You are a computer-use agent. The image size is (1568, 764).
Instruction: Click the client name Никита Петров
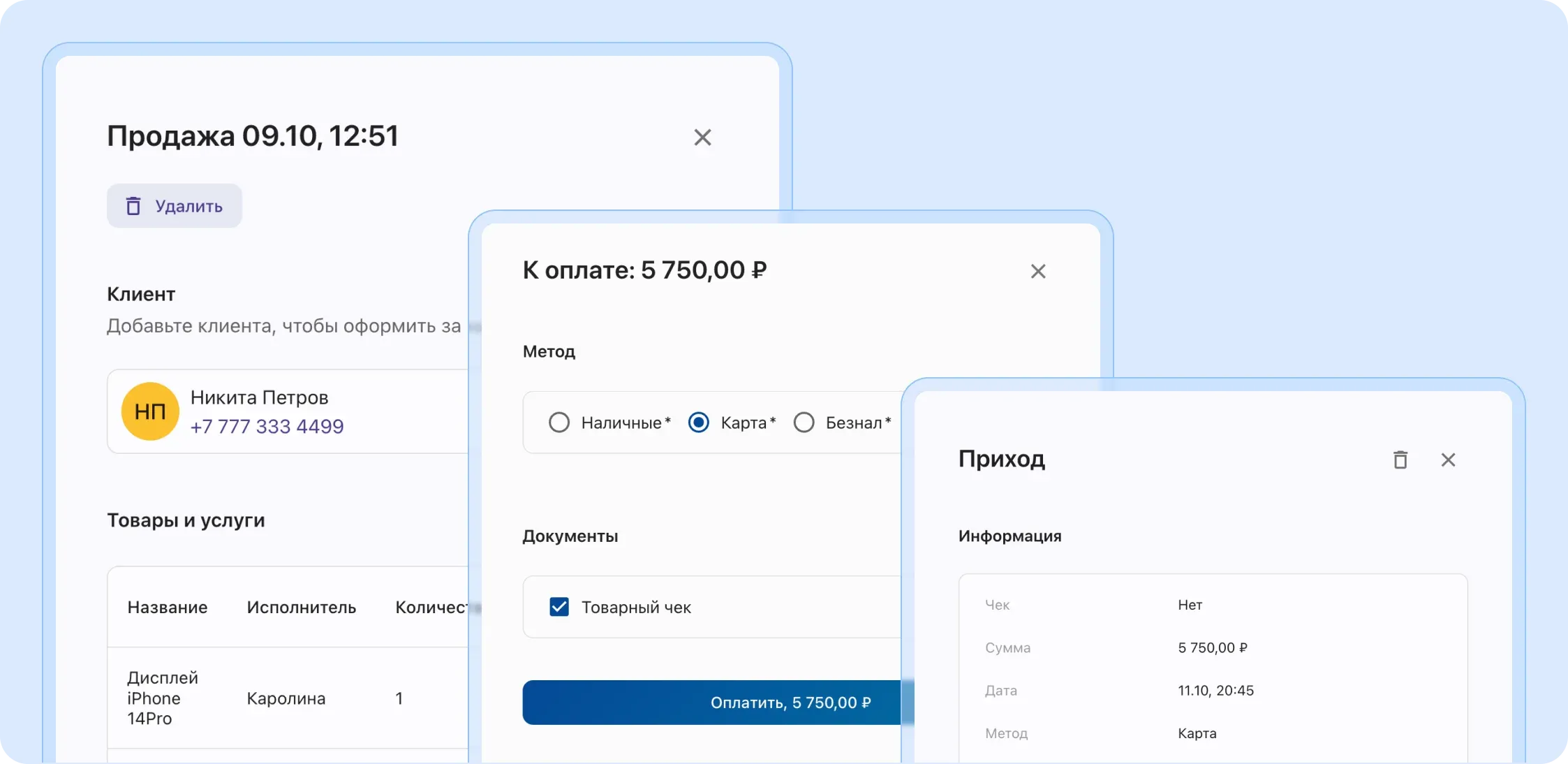pyautogui.click(x=260, y=397)
